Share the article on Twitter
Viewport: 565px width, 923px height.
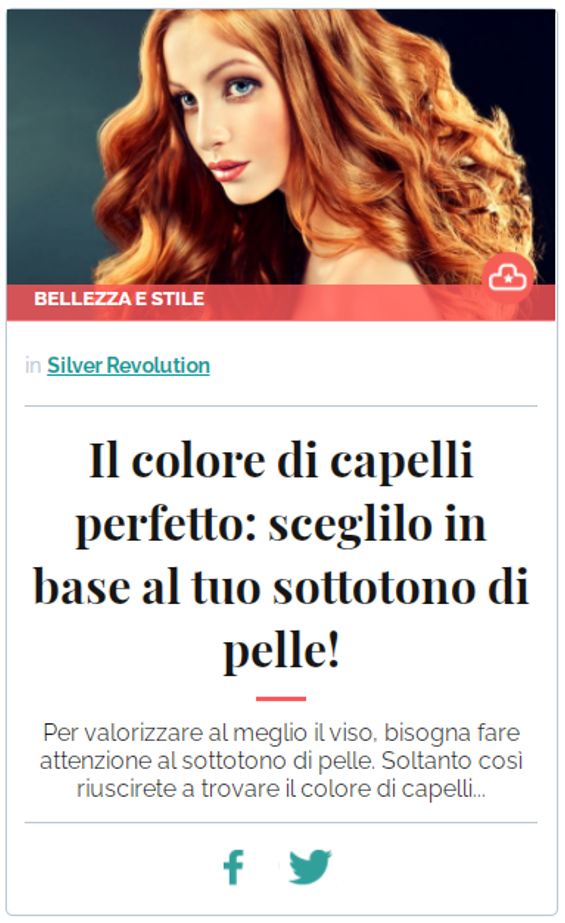click(x=310, y=866)
